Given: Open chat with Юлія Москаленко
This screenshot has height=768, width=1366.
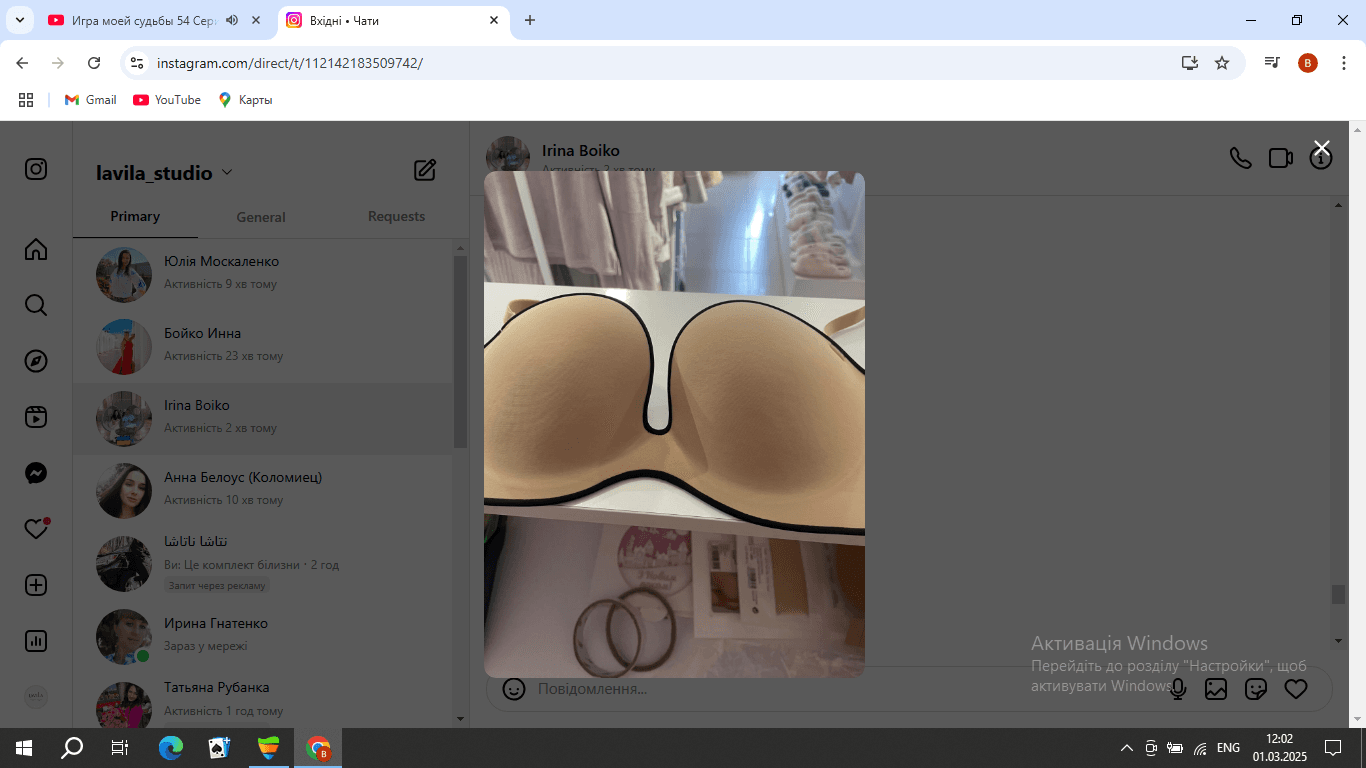Looking at the screenshot, I should 263,275.
